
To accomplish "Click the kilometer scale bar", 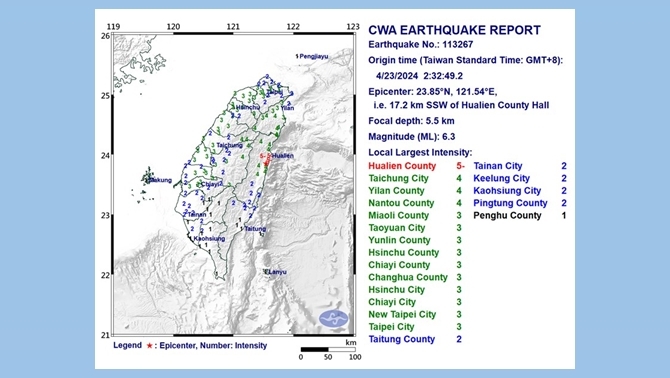I will click(x=328, y=349).
